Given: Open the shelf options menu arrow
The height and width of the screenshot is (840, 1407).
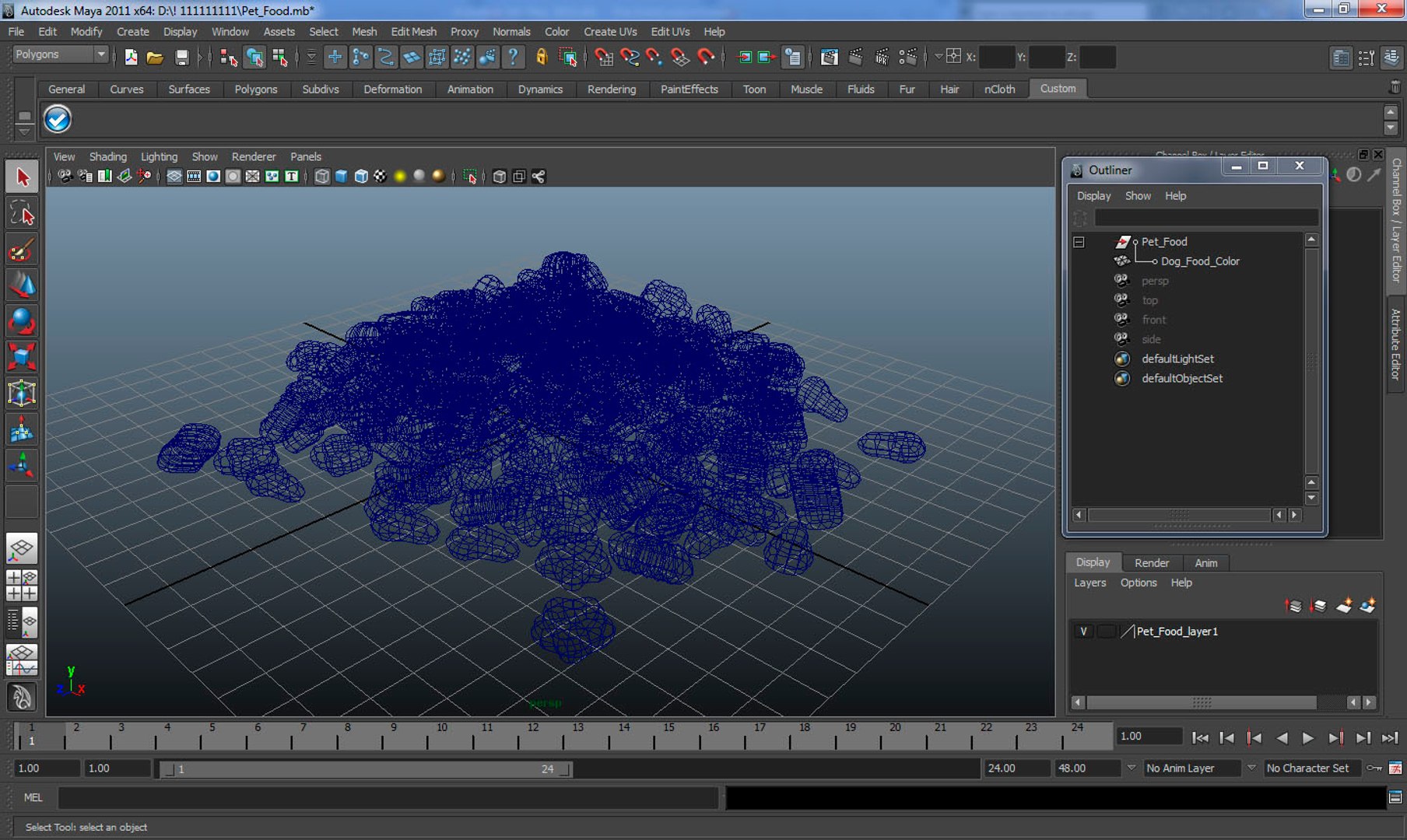Looking at the screenshot, I should (x=24, y=131).
